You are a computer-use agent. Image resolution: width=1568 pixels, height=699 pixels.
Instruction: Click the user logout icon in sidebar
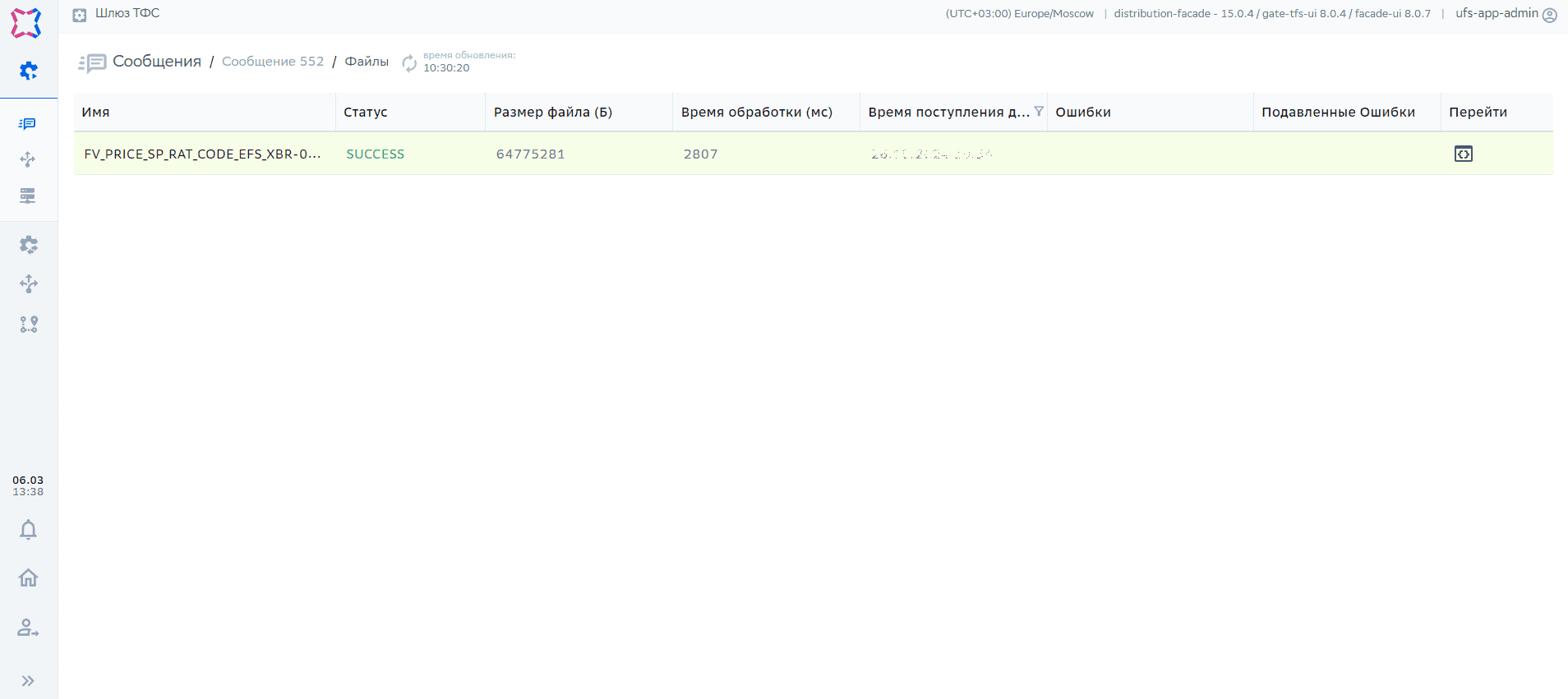click(x=28, y=628)
